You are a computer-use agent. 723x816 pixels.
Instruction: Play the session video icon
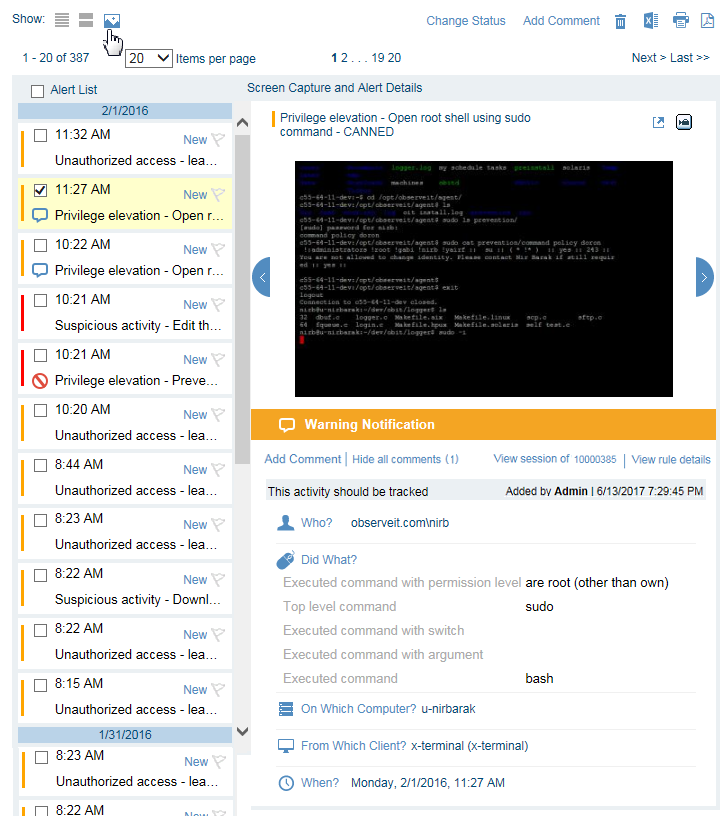click(684, 122)
